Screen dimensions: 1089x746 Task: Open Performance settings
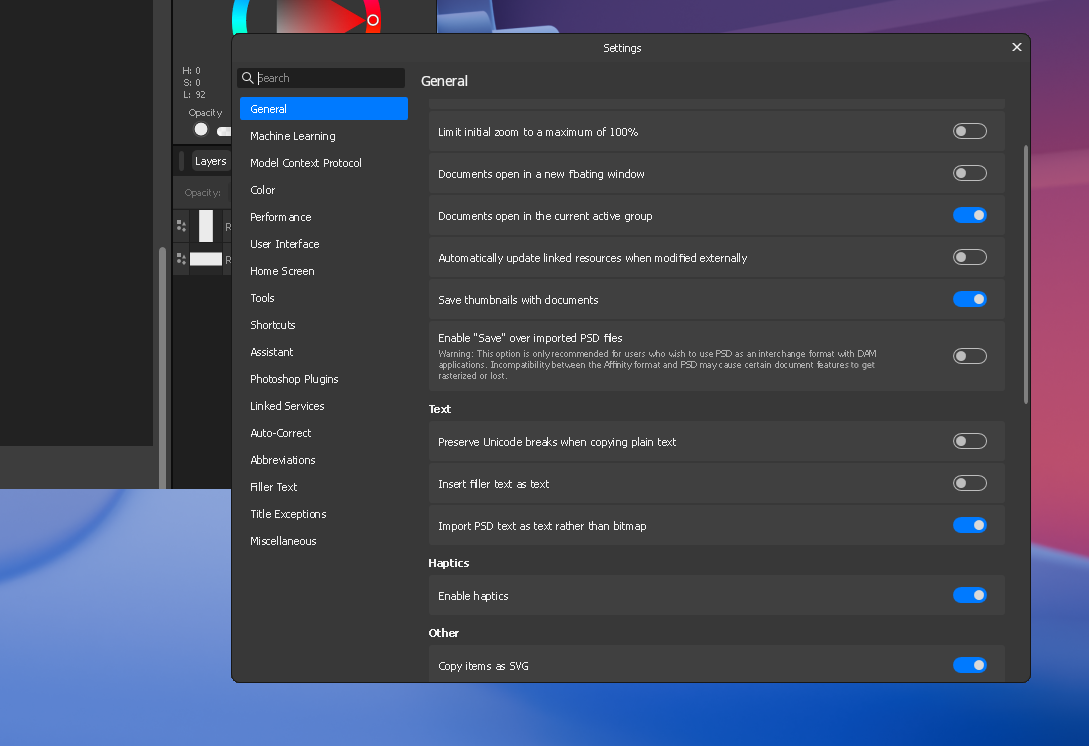coord(324,217)
